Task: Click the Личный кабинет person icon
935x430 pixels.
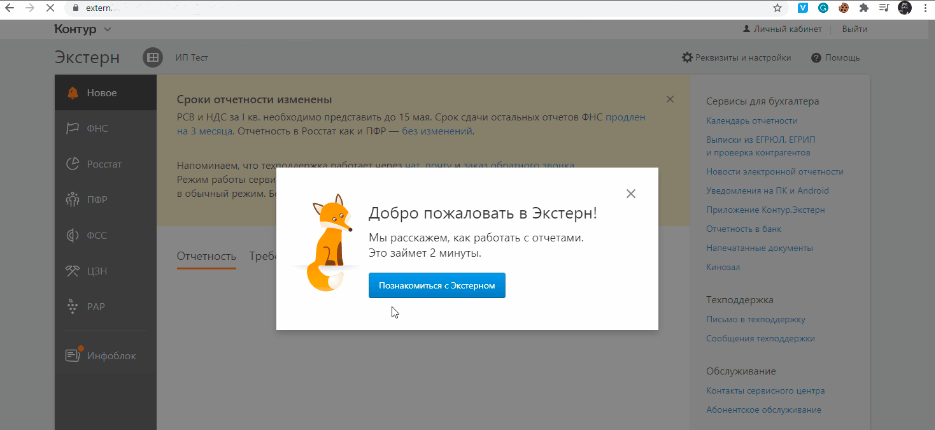Action: (745, 29)
